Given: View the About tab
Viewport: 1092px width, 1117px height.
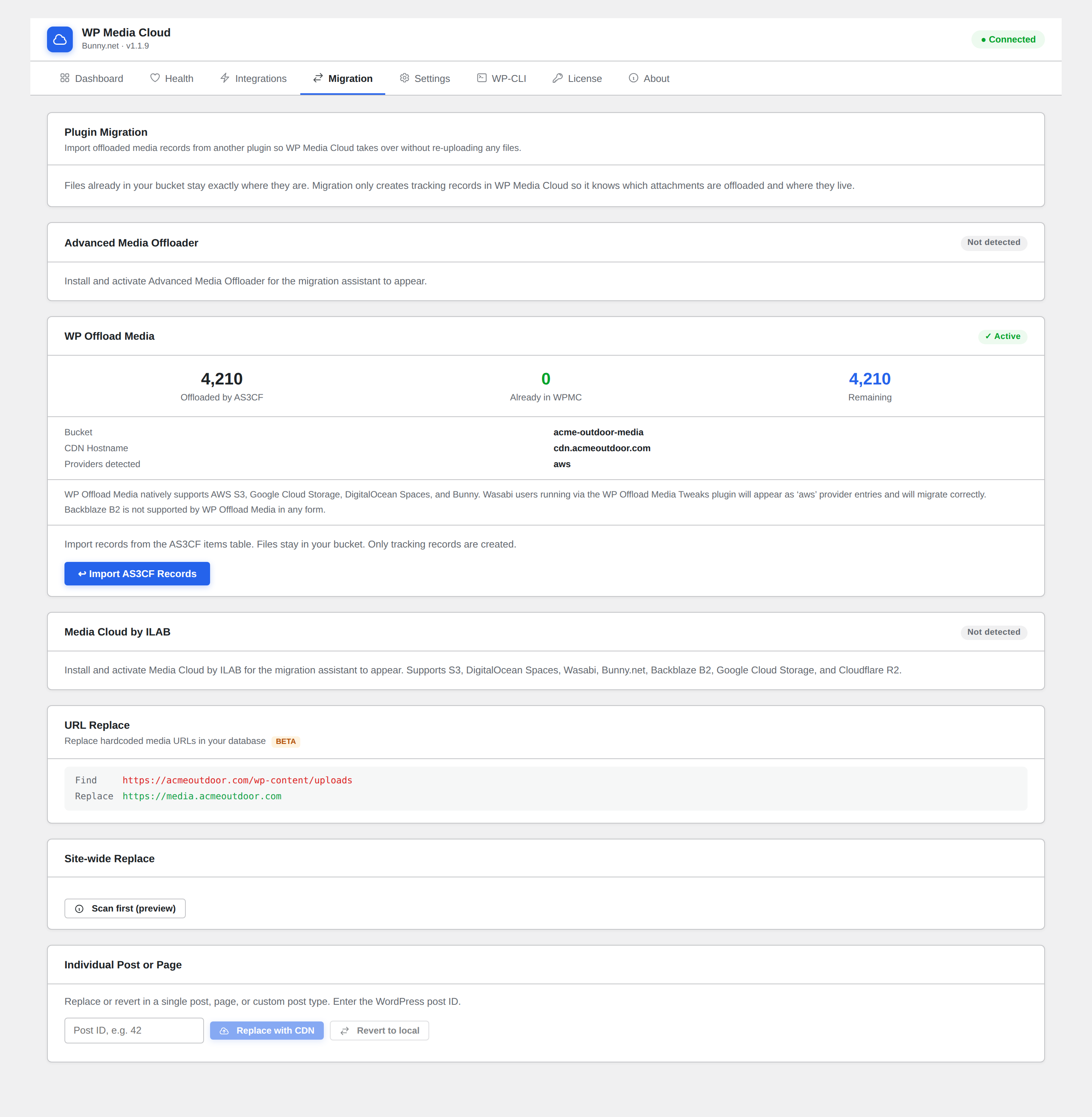Looking at the screenshot, I should [x=649, y=78].
